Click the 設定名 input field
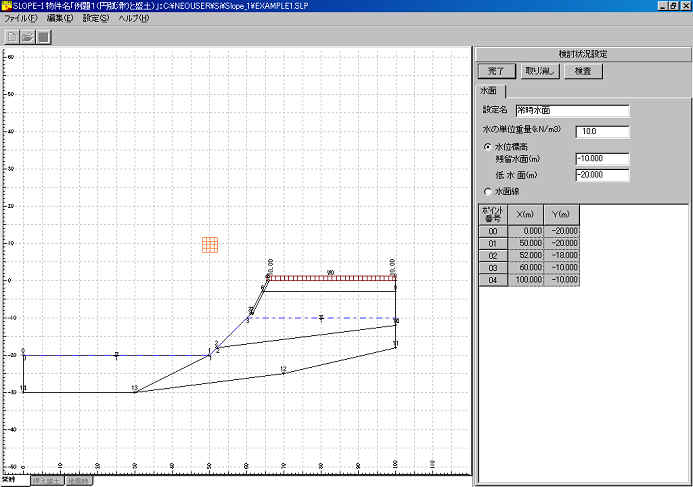The height and width of the screenshot is (487, 693). (572, 110)
